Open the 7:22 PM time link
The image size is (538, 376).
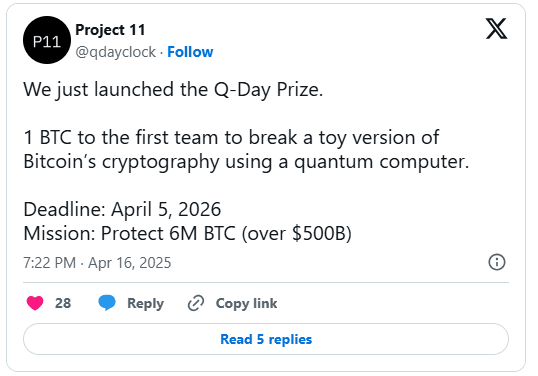(49, 263)
